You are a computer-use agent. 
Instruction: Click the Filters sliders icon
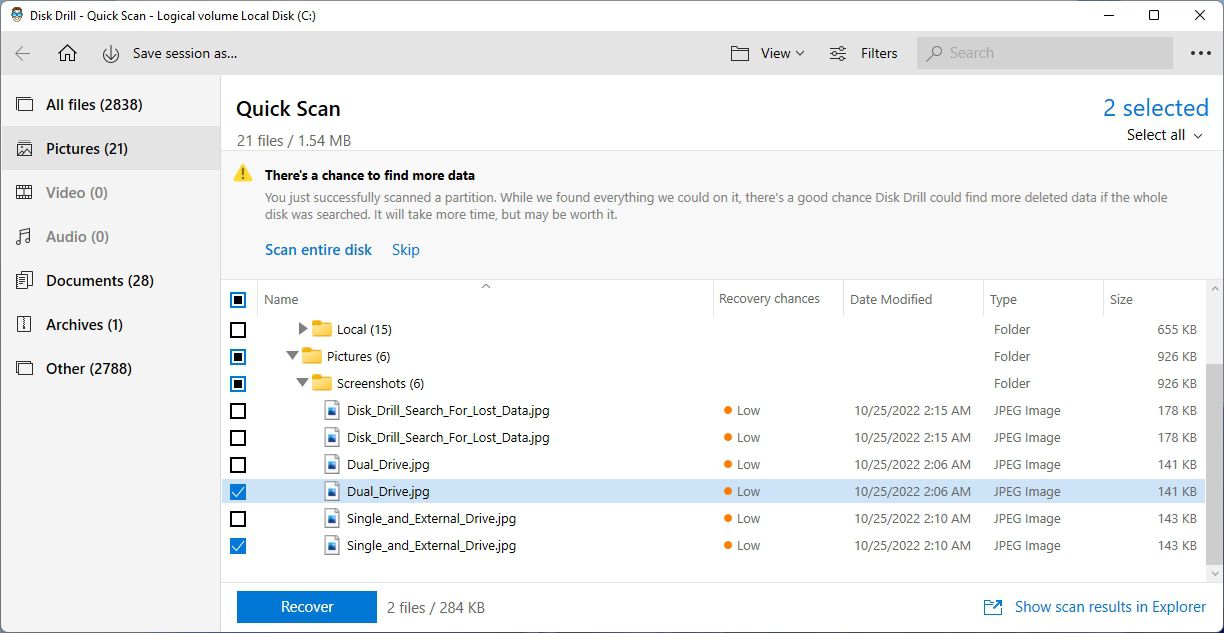tap(838, 53)
